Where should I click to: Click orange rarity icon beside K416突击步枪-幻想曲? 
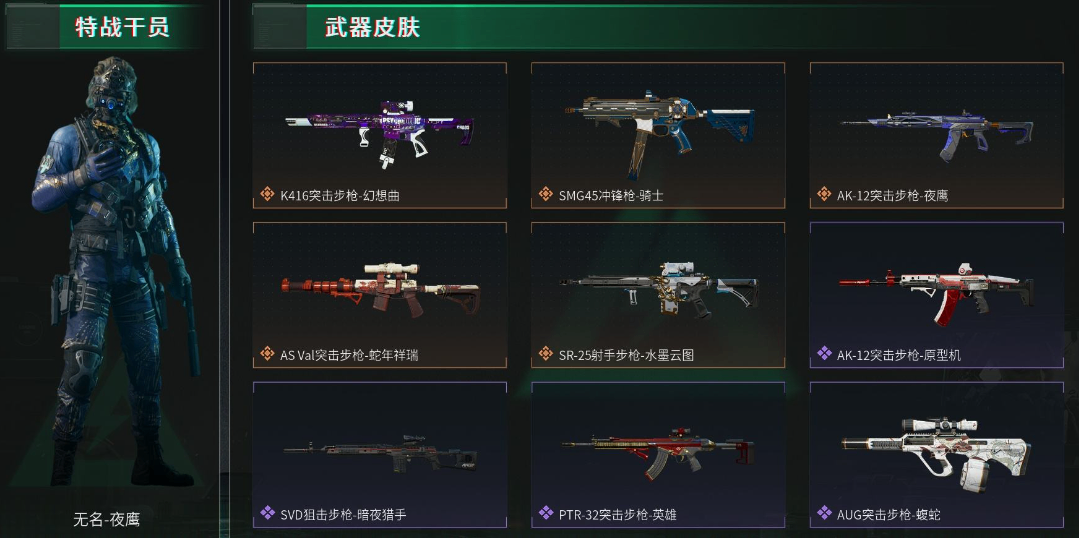point(268,195)
